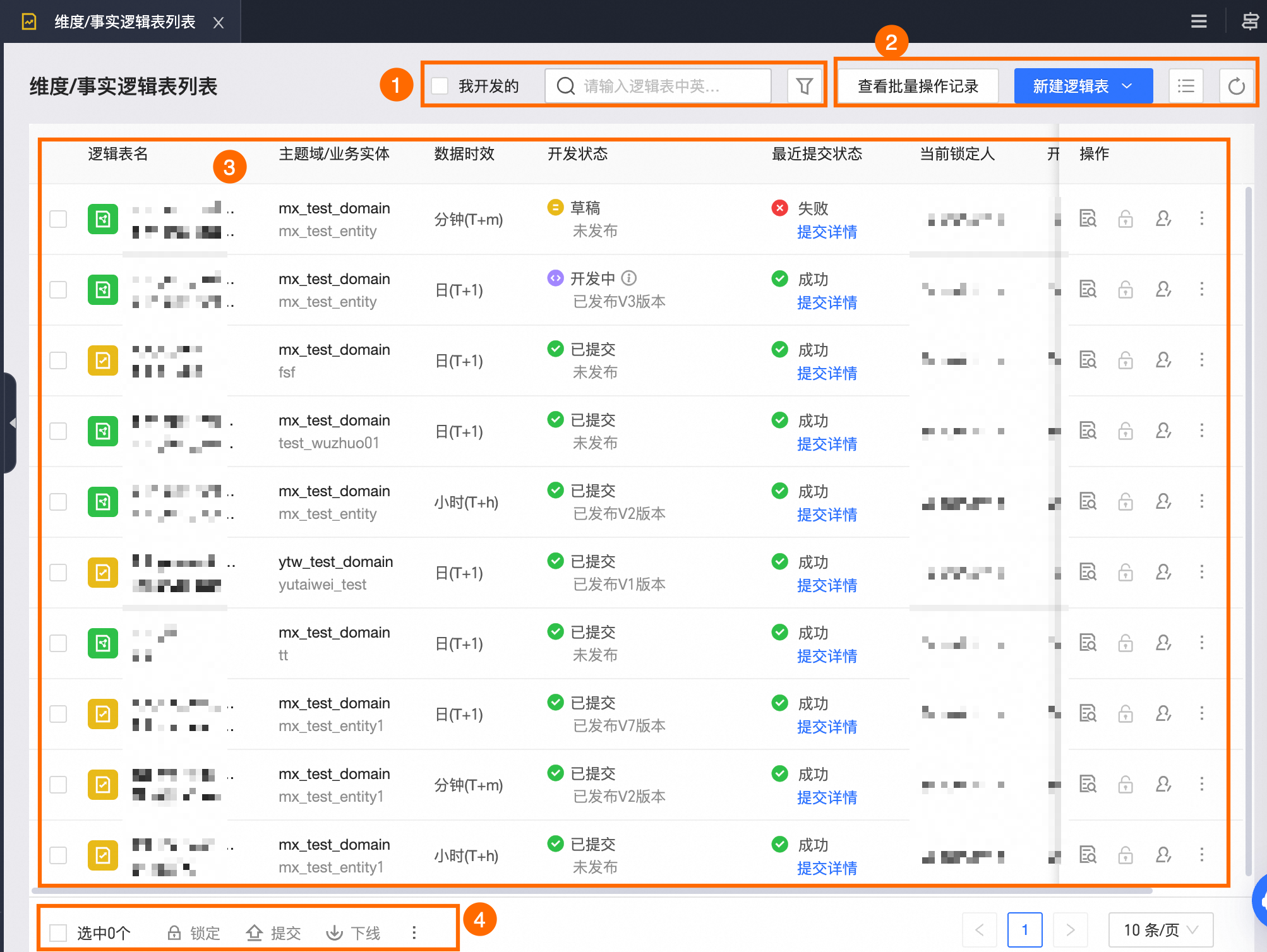Select the 草稿 row checkbox
This screenshot has width=1267, height=952.
point(58,219)
